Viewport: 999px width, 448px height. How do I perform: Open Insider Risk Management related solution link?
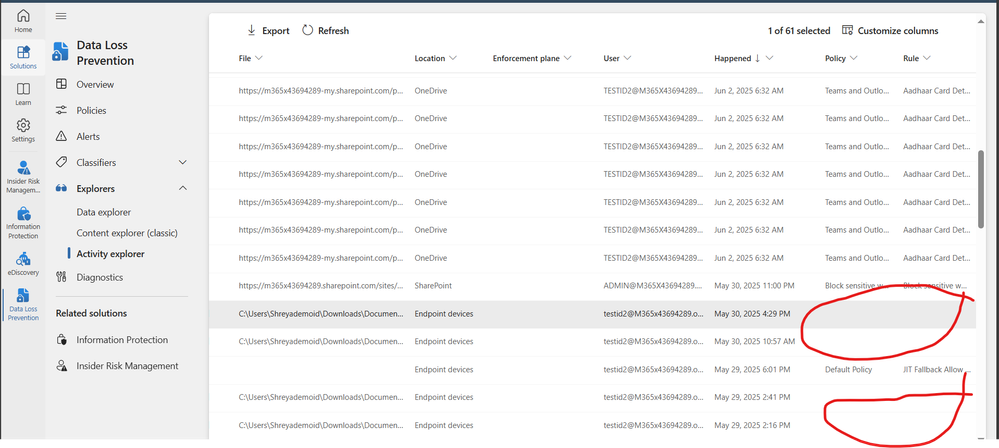point(127,366)
